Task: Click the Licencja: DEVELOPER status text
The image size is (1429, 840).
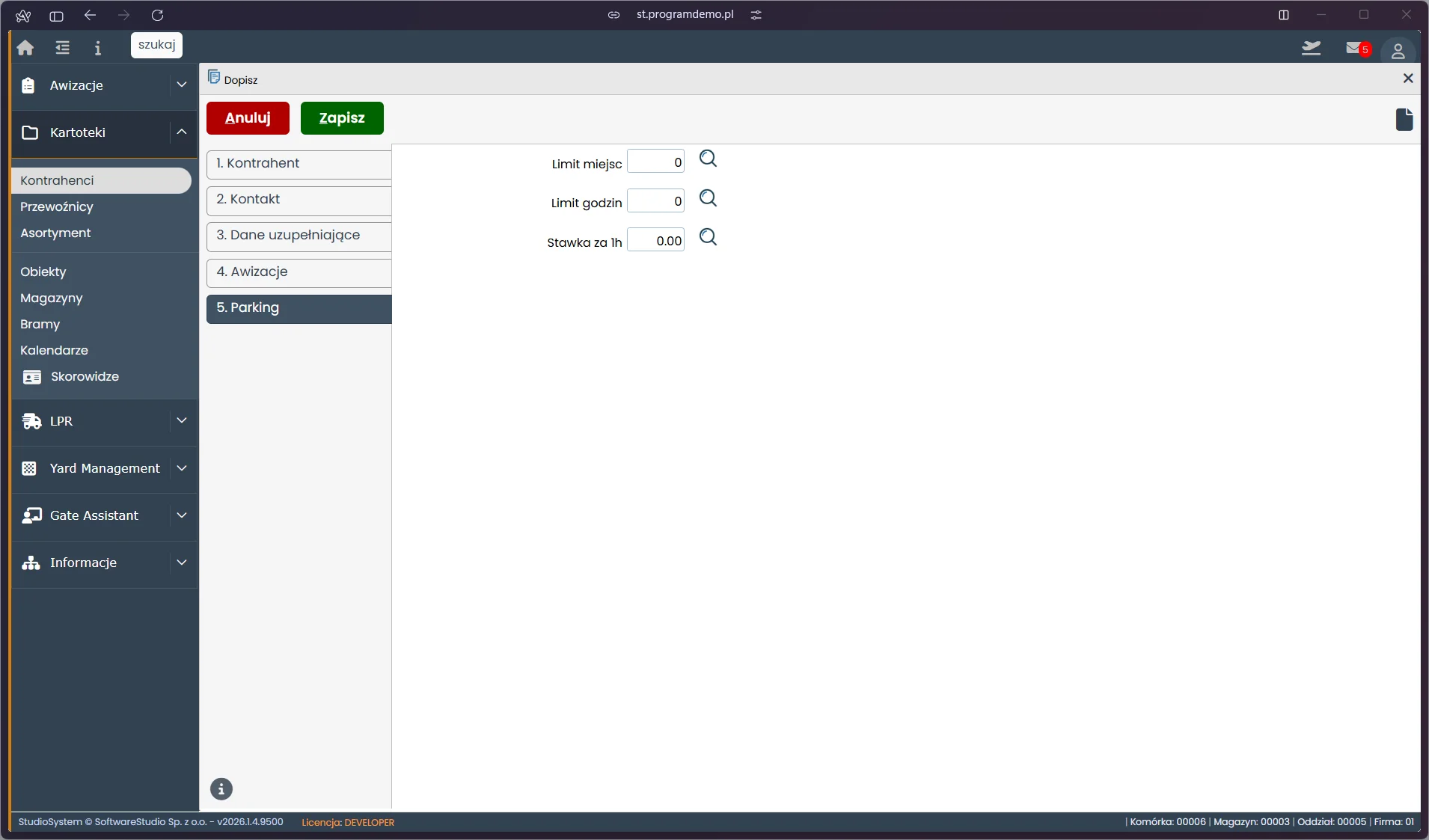Action: click(x=348, y=822)
